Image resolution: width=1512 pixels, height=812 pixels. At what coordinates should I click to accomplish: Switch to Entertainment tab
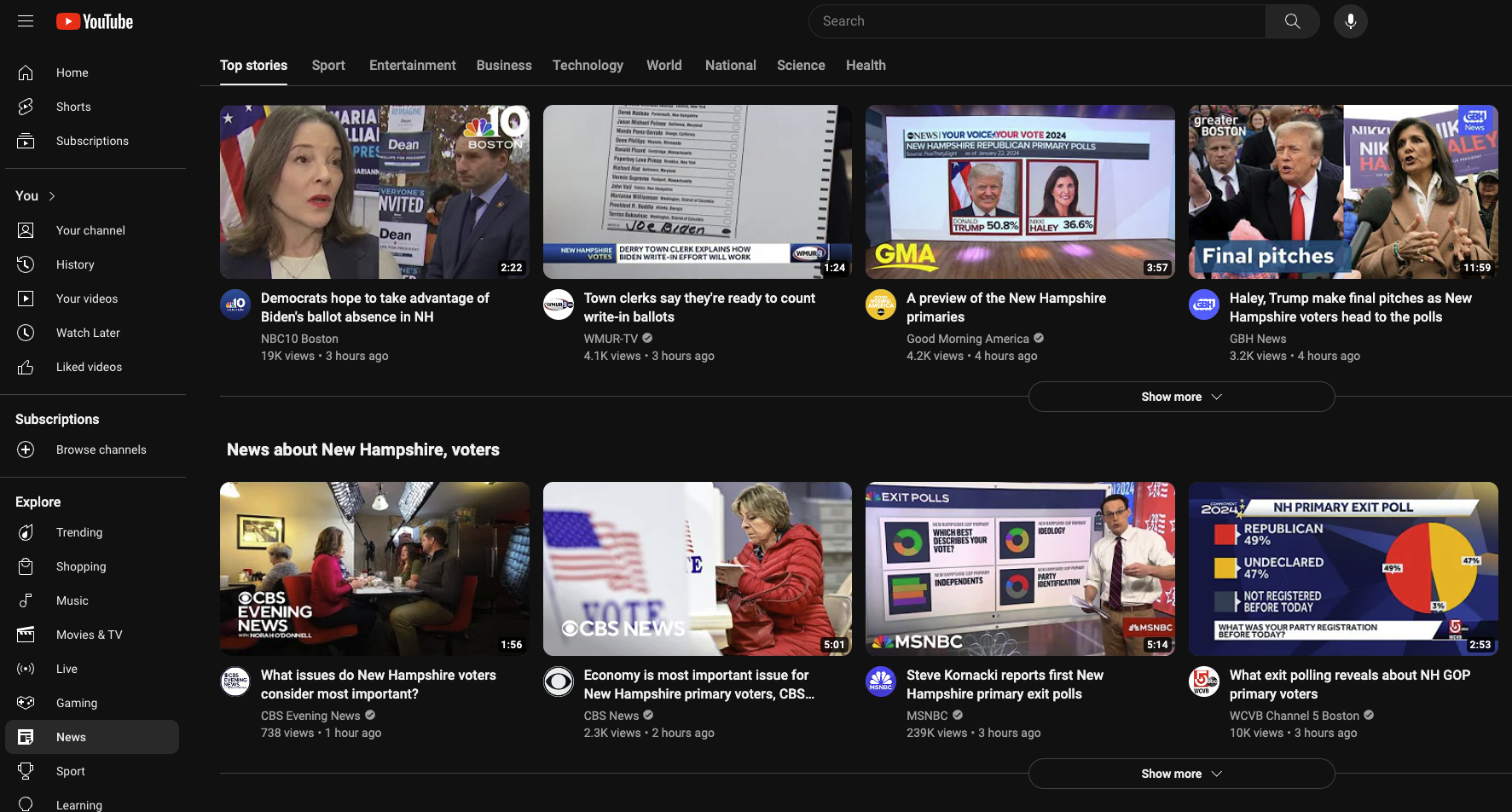tap(413, 66)
